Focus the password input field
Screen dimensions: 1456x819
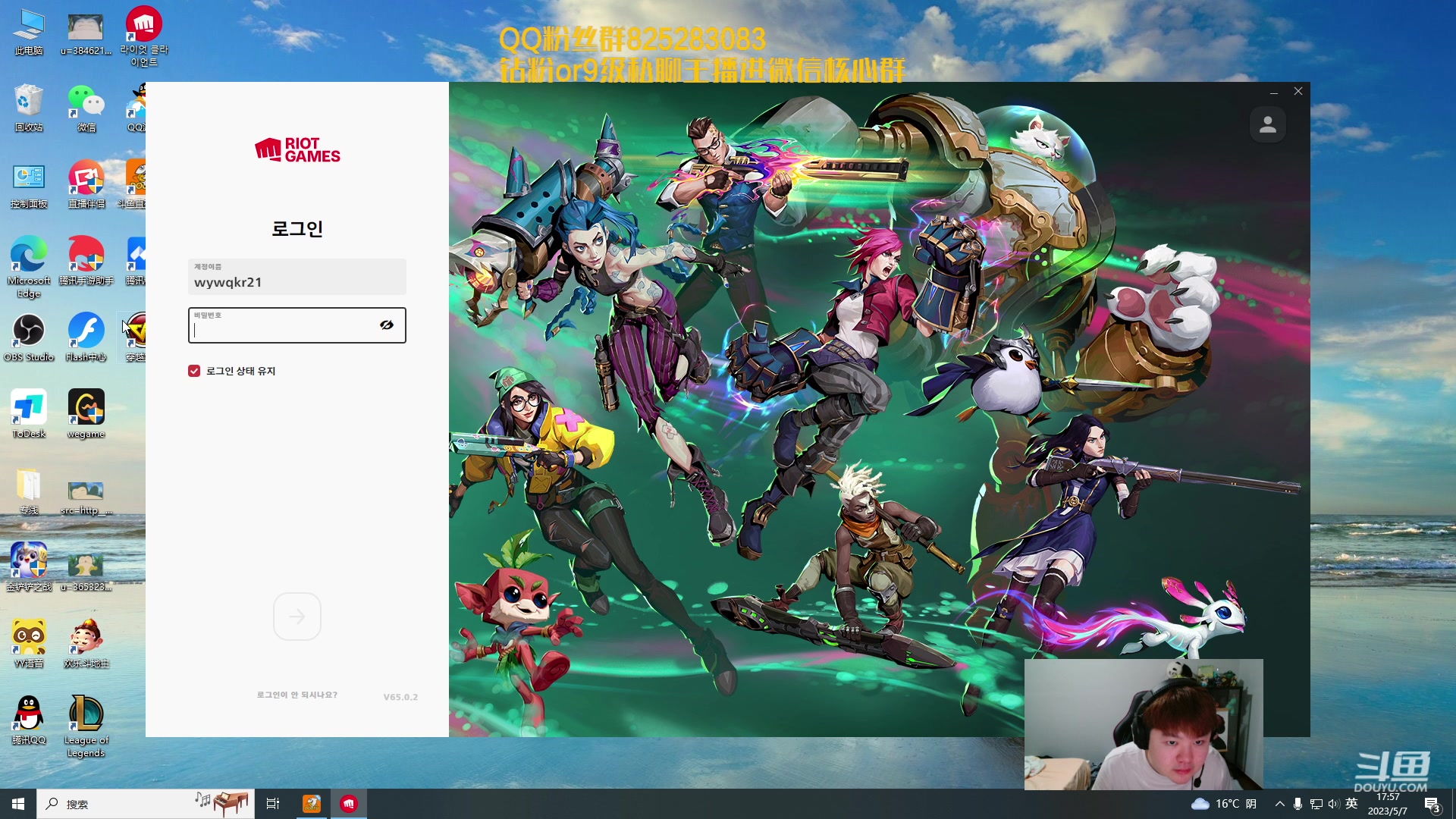click(x=297, y=325)
